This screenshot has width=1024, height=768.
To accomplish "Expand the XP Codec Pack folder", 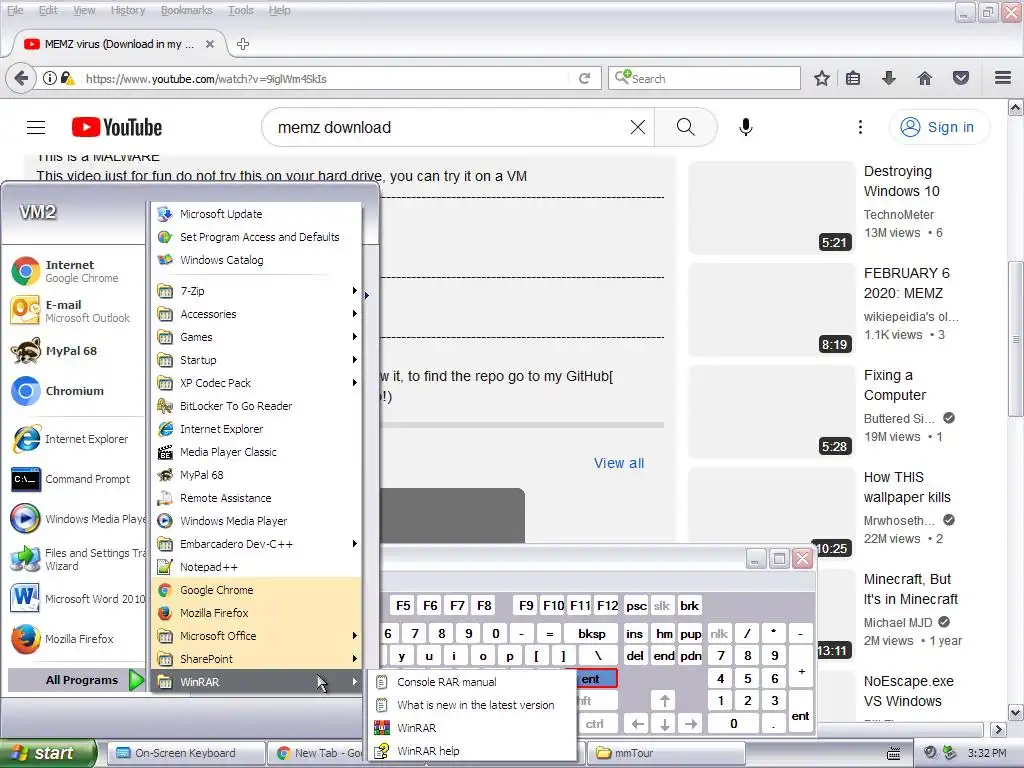I will coord(257,383).
